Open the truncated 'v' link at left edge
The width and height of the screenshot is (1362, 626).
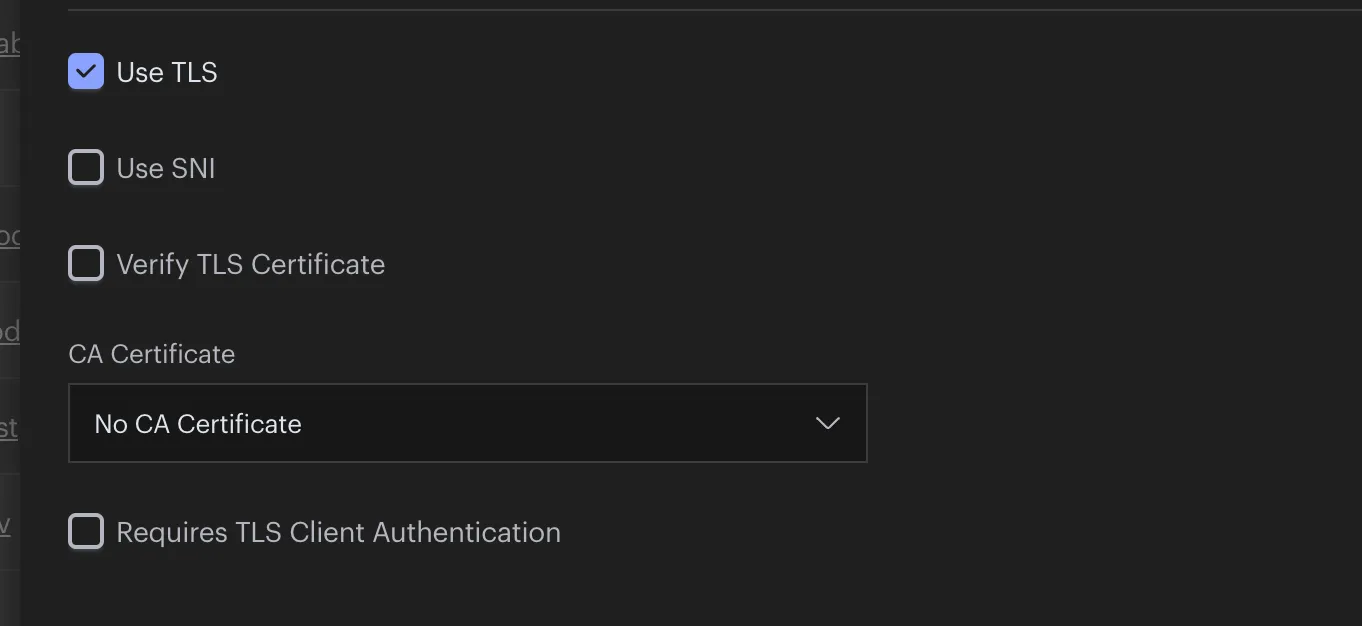coord(5,524)
